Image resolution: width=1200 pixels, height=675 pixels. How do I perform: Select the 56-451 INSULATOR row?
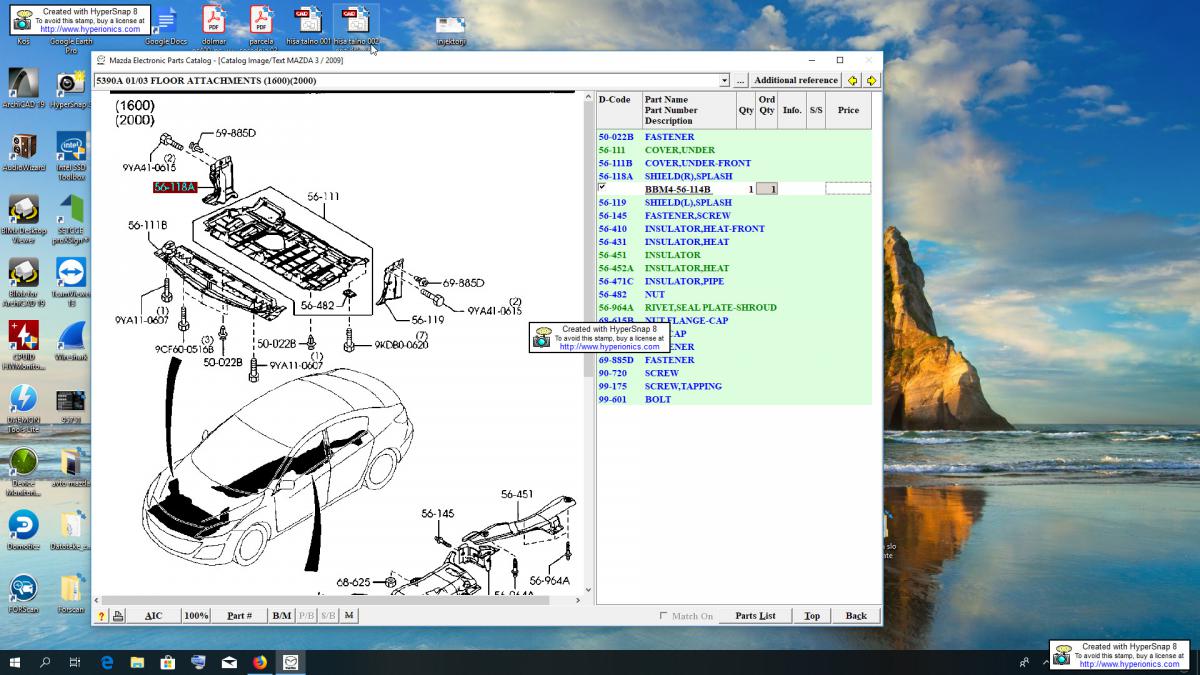tap(734, 255)
